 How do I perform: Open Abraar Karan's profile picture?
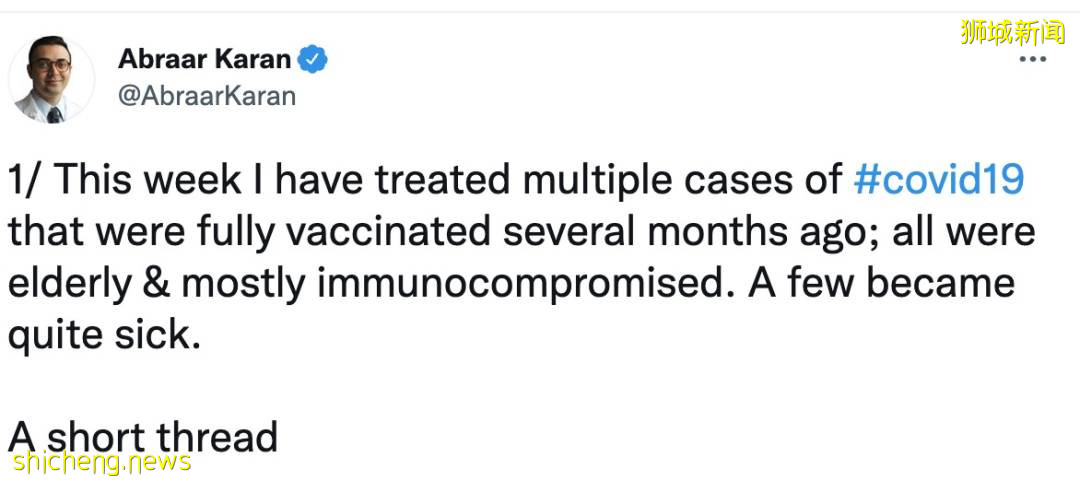(x=52, y=82)
